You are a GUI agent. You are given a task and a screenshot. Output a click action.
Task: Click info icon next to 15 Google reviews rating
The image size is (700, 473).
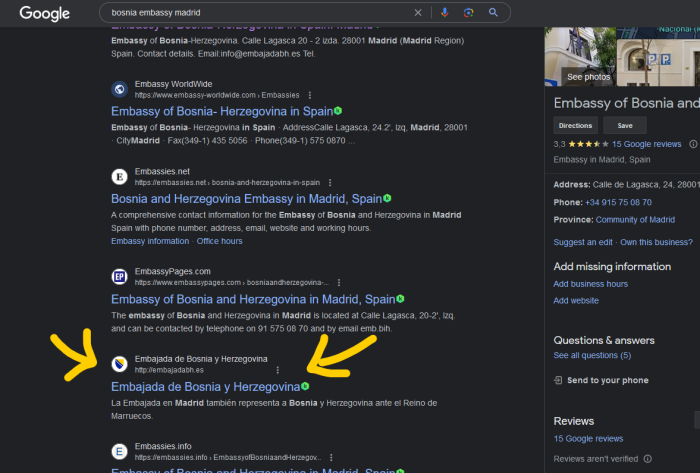[693, 144]
